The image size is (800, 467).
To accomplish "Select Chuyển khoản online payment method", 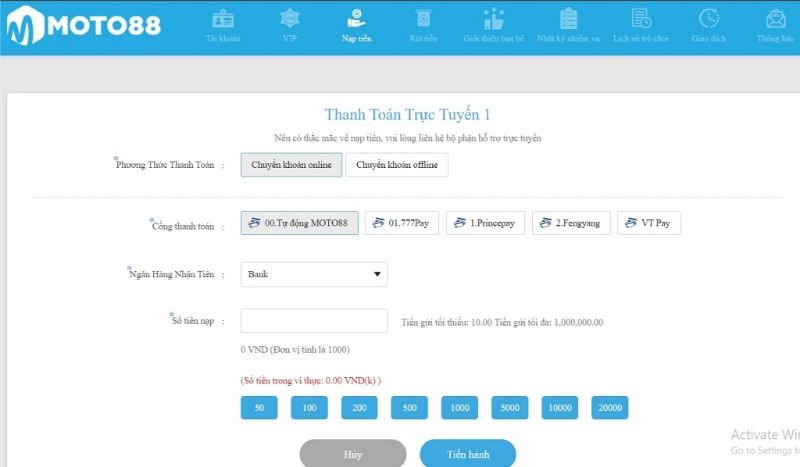I will pos(291,165).
